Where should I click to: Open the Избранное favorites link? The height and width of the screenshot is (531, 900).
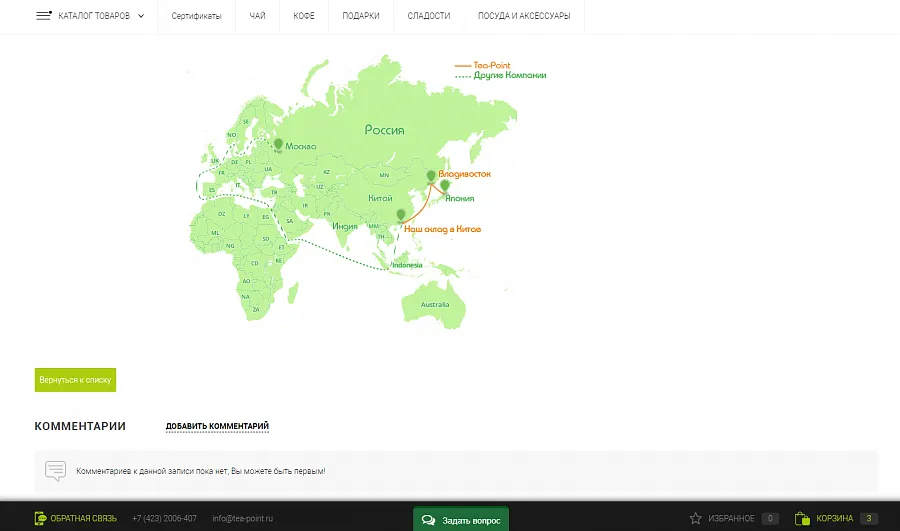(x=731, y=518)
